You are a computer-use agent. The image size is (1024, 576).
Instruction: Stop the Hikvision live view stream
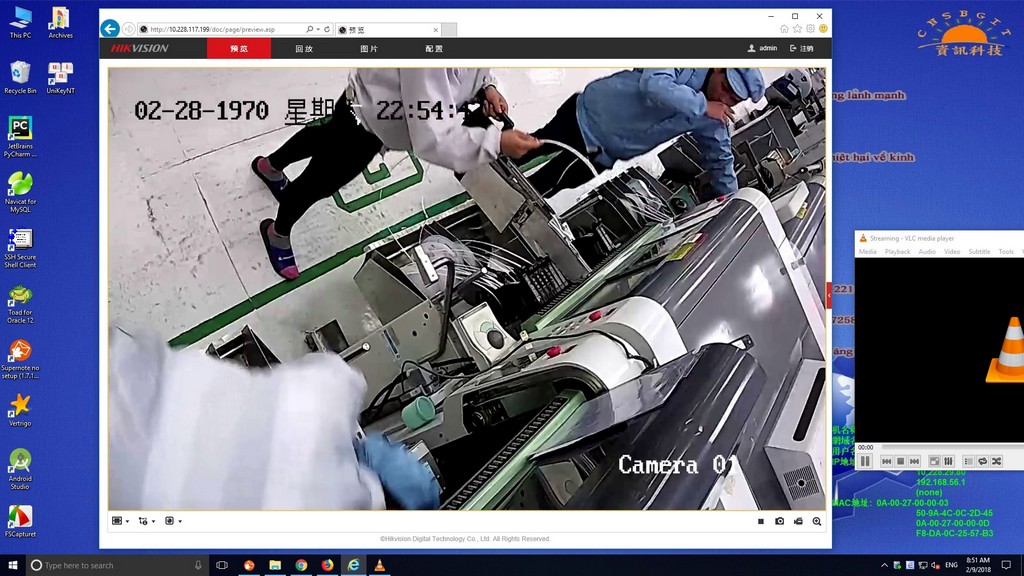coord(761,521)
